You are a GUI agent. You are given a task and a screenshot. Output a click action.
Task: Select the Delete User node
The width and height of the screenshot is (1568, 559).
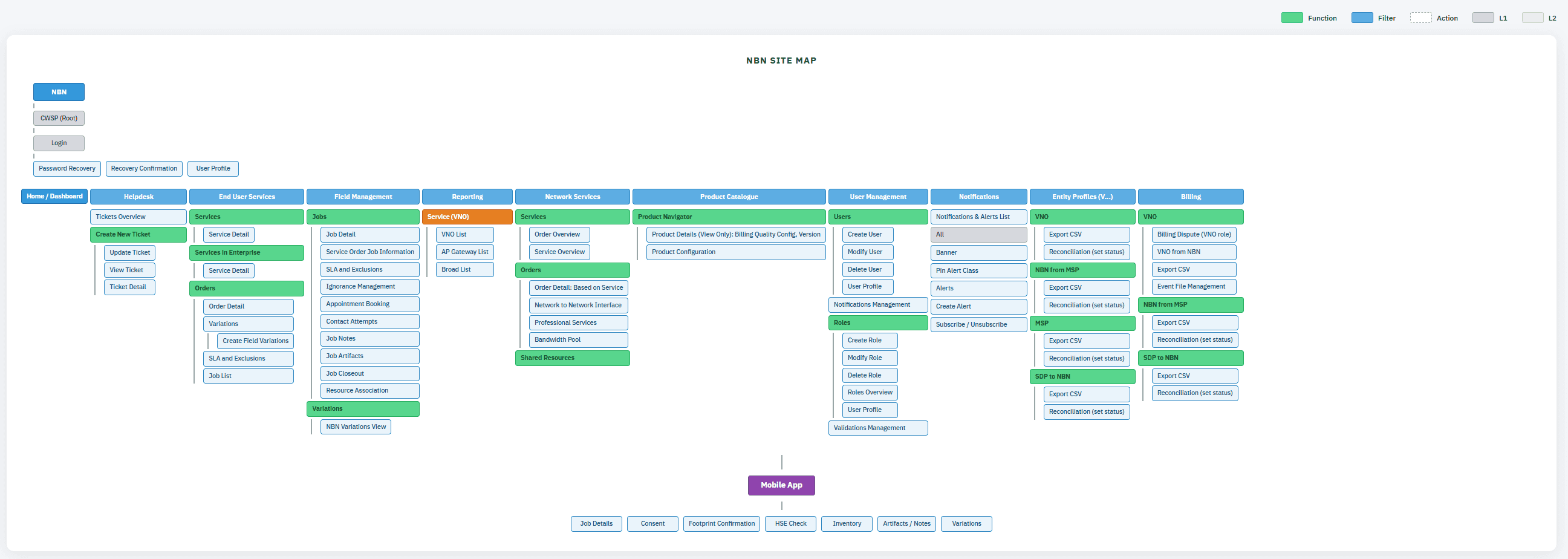pos(868,270)
